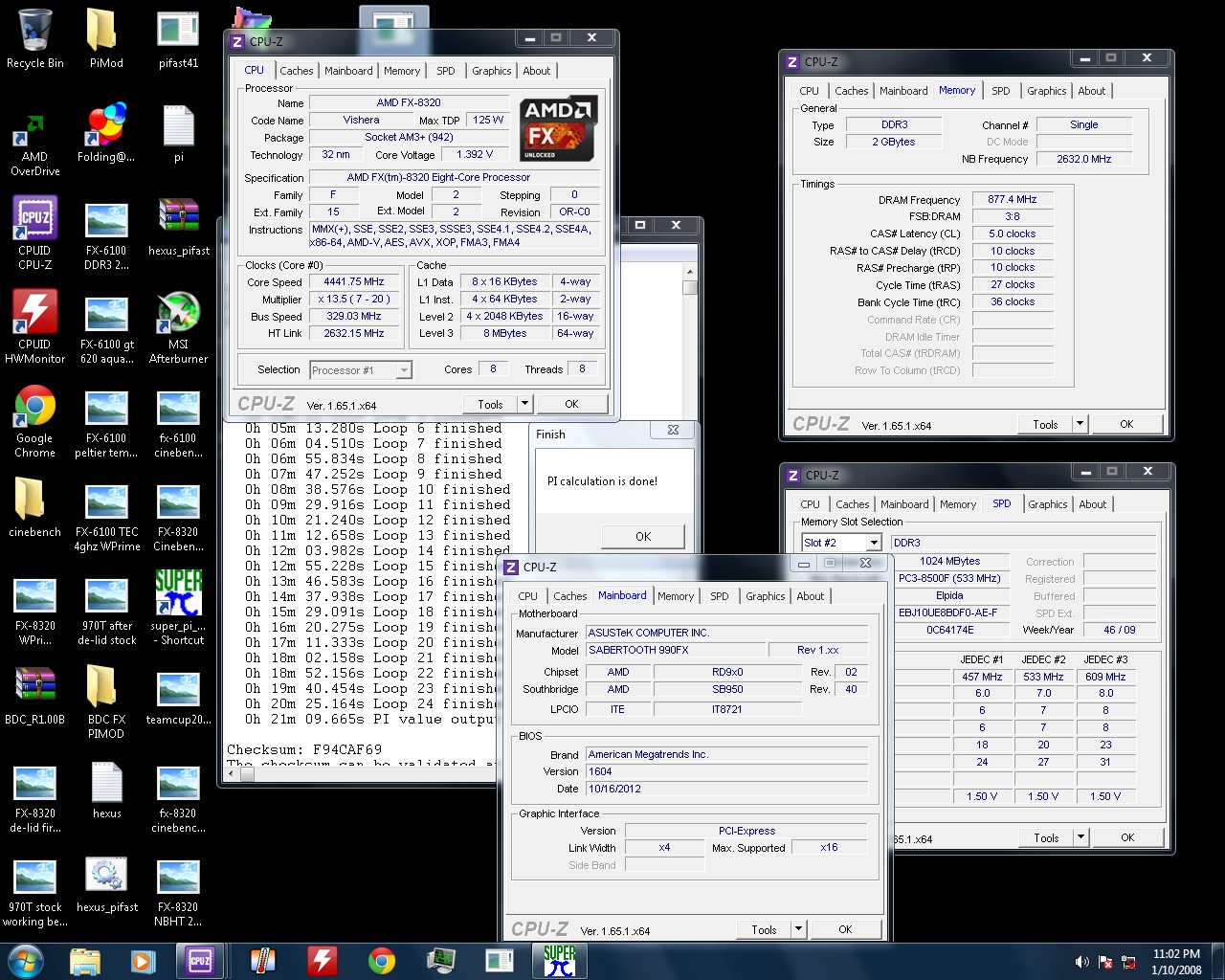The height and width of the screenshot is (980, 1225).
Task: Open the hexus text file icon
Action: tap(106, 790)
